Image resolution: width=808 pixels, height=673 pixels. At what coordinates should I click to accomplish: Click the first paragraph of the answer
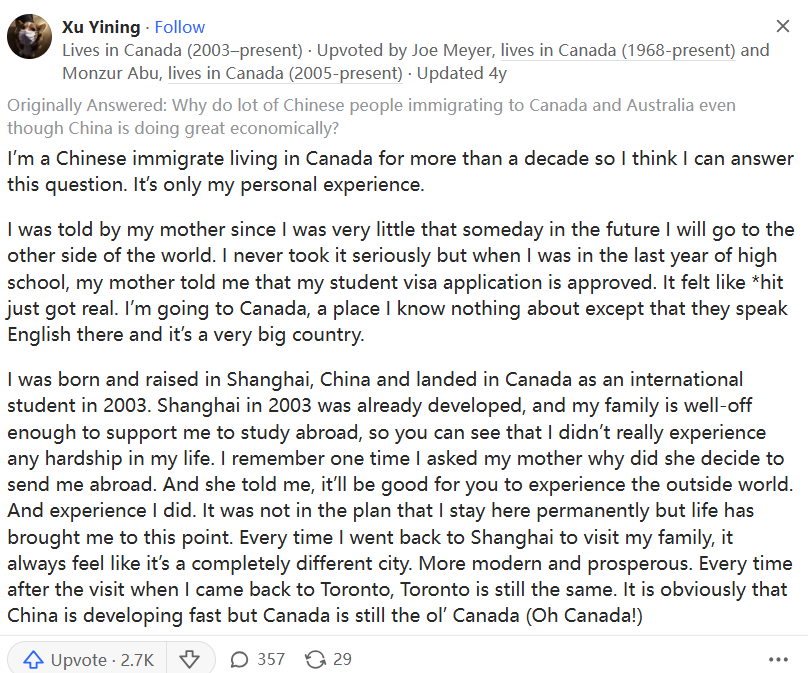[x=400, y=172]
